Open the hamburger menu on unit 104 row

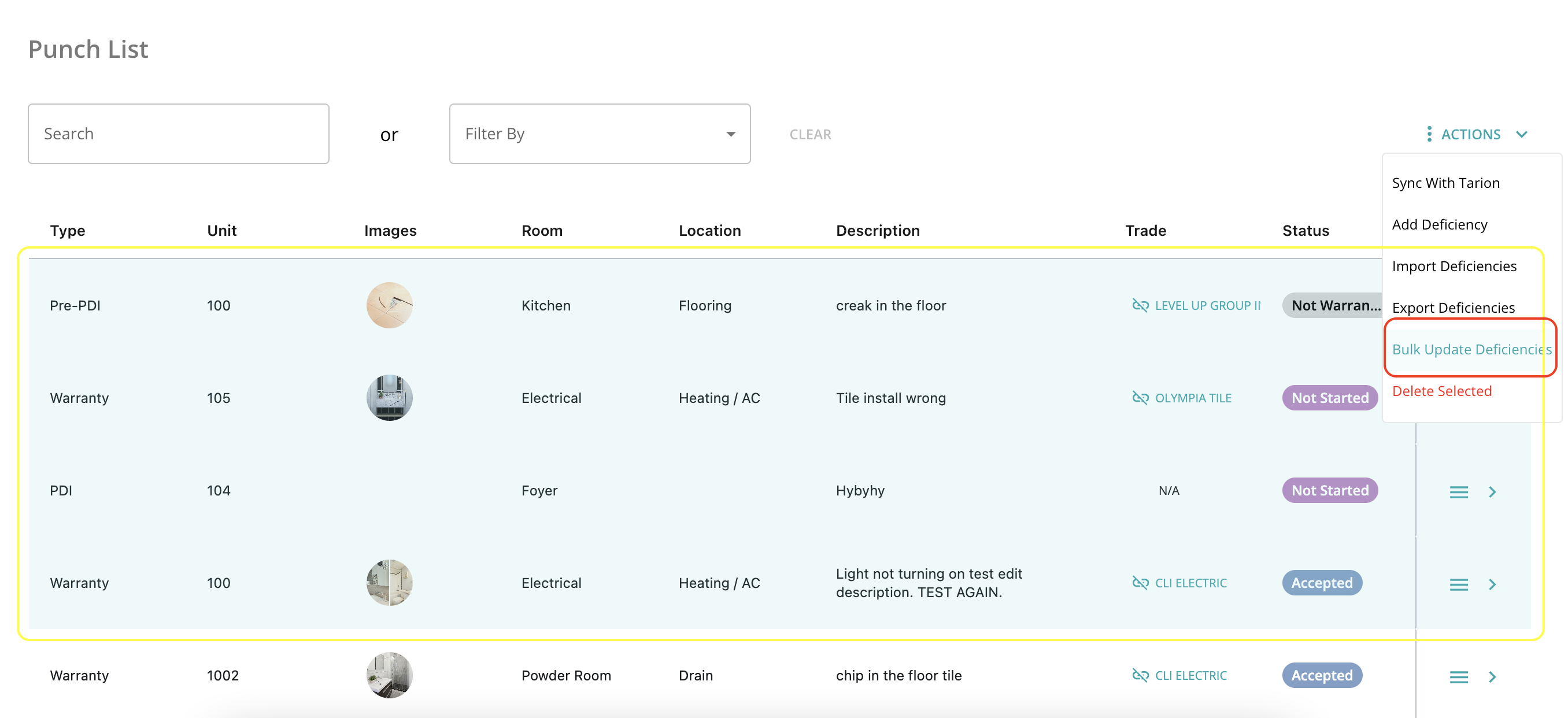pyautogui.click(x=1458, y=491)
